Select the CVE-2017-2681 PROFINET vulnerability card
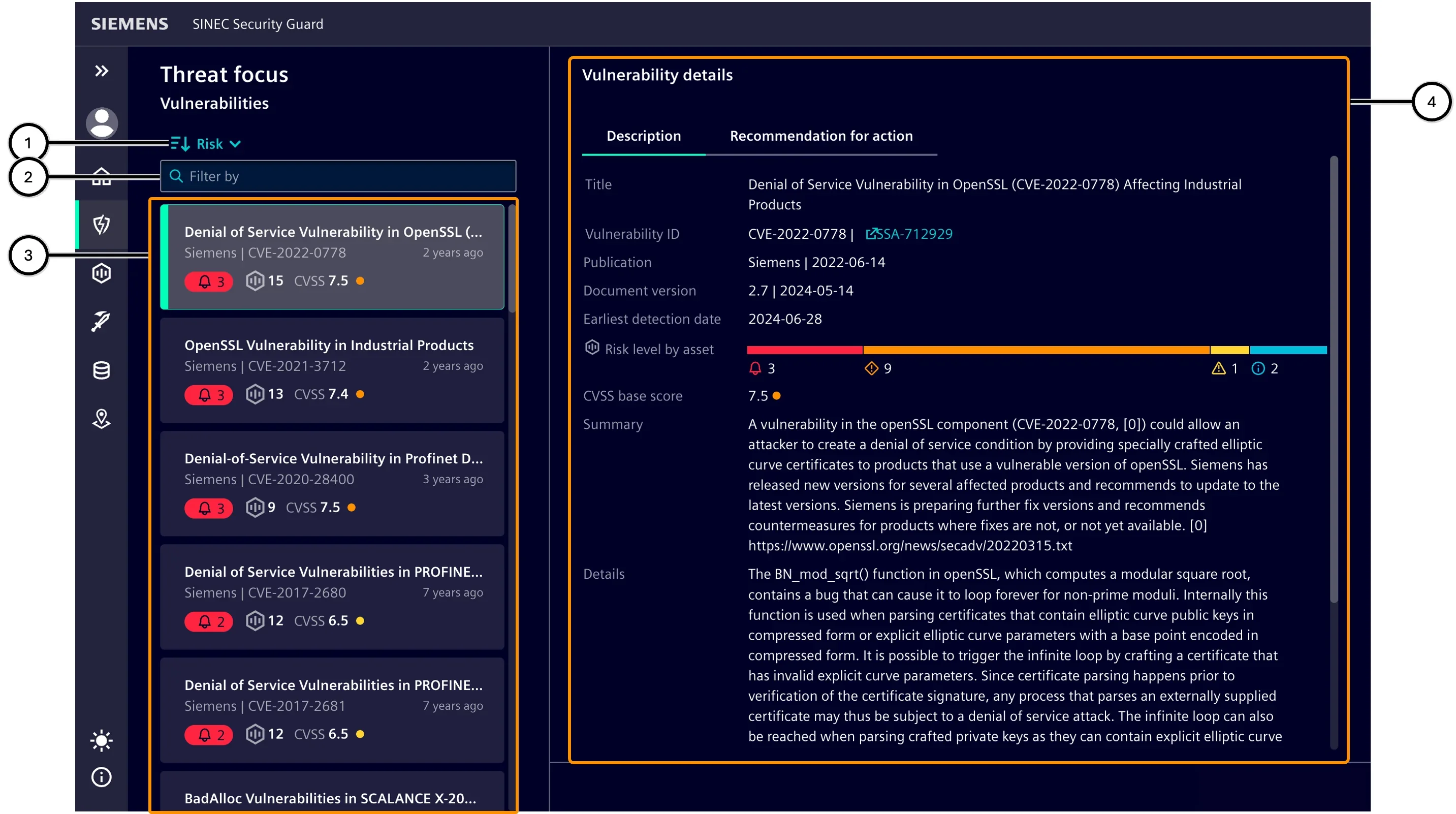This screenshot has height=814, width=1456. click(332, 710)
